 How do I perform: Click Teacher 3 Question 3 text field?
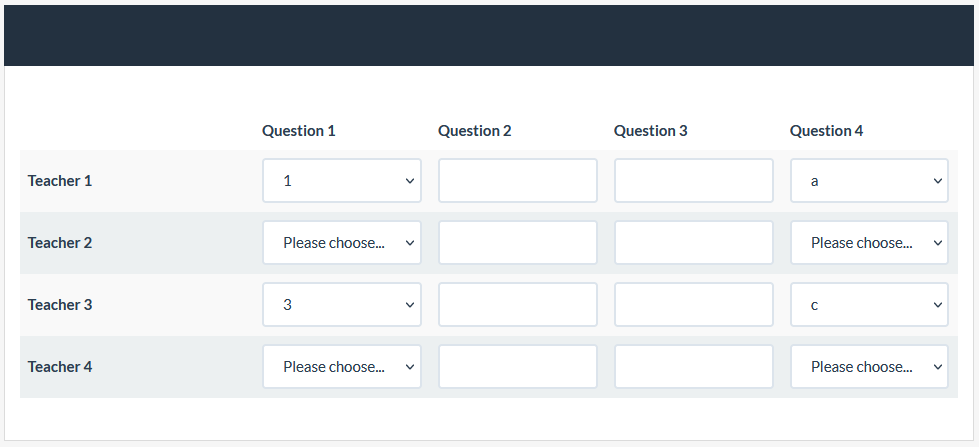pyautogui.click(x=693, y=305)
